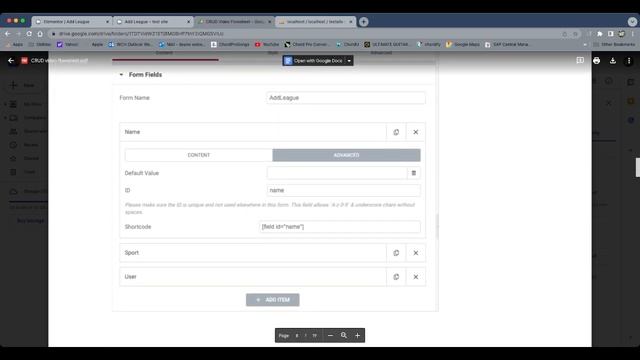Screen dimensions: 640x360
Task: Download the PDF file
Action: point(613,61)
